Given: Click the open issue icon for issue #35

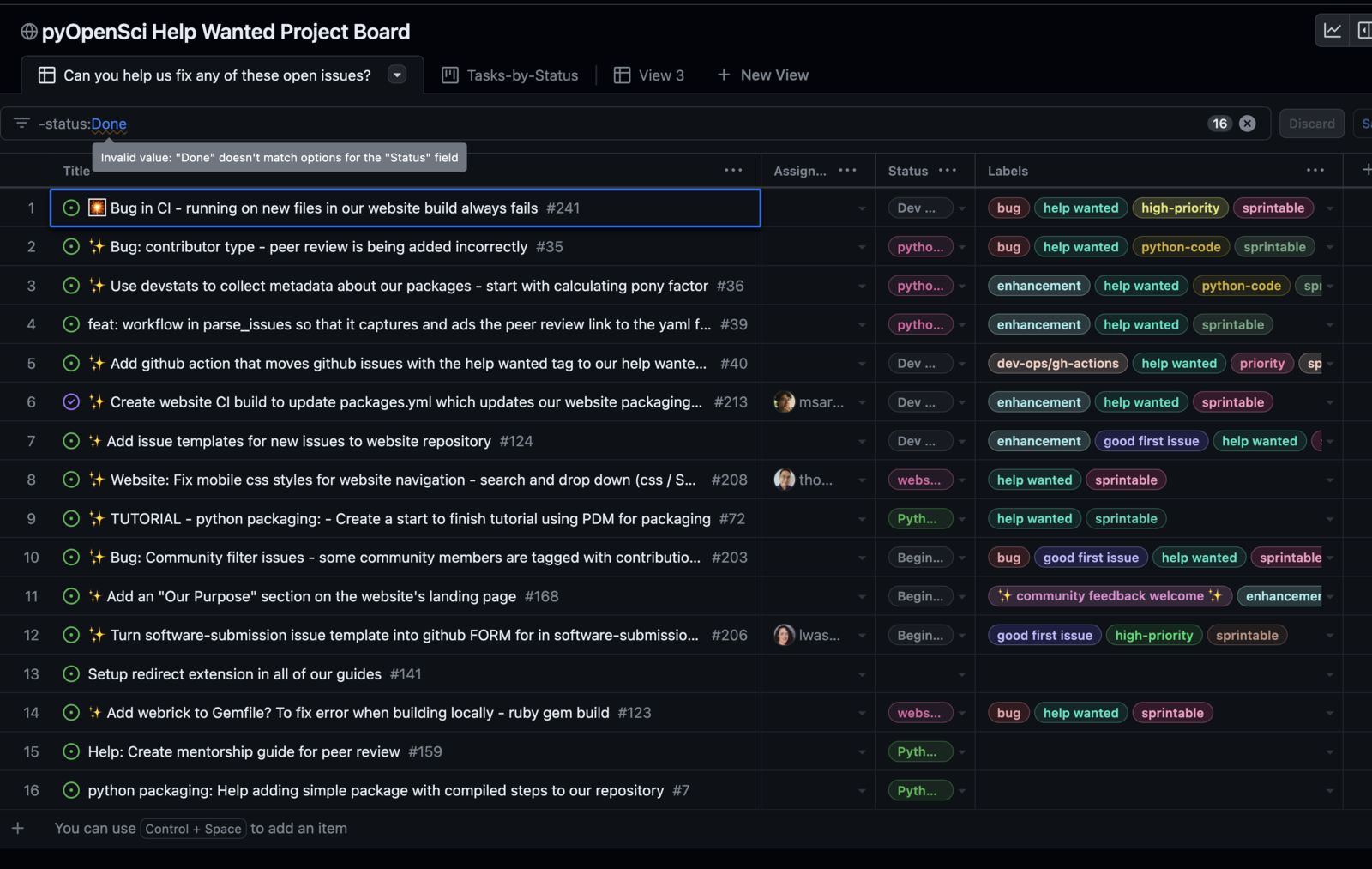Looking at the screenshot, I should 72,247.
